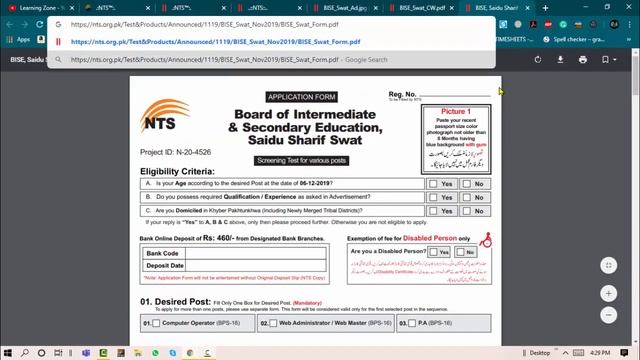This screenshot has width=640, height=360.
Task: Close the Learning Zone tab
Action: tap(72, 8)
